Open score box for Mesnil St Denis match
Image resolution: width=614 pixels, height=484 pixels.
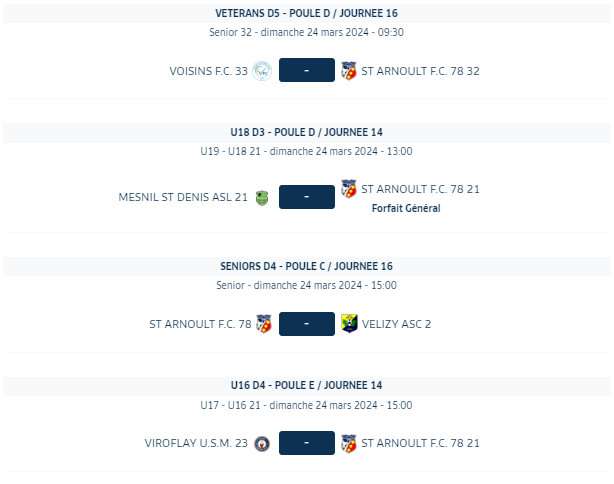(307, 197)
